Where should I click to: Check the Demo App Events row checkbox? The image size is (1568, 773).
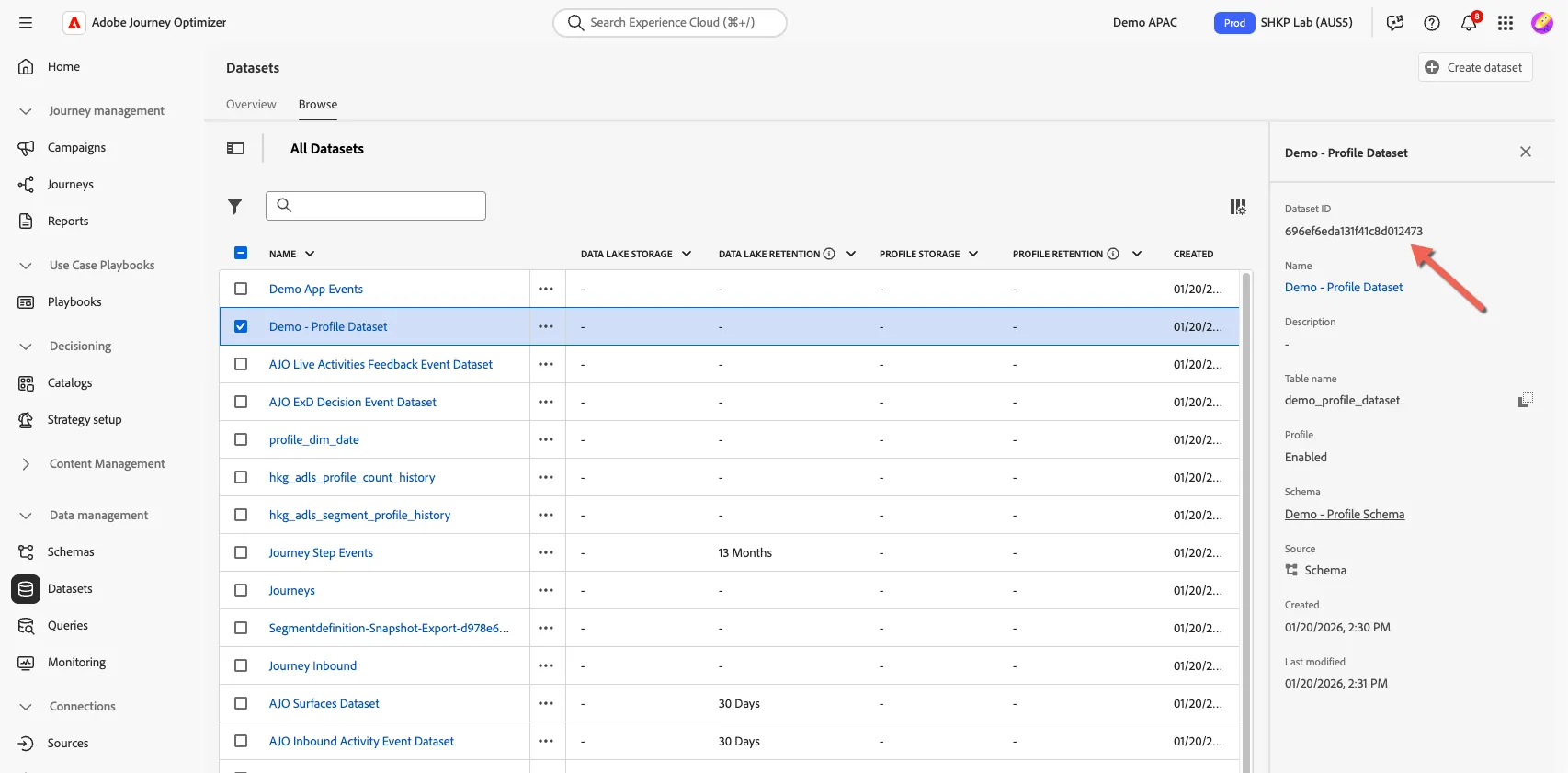(x=241, y=289)
